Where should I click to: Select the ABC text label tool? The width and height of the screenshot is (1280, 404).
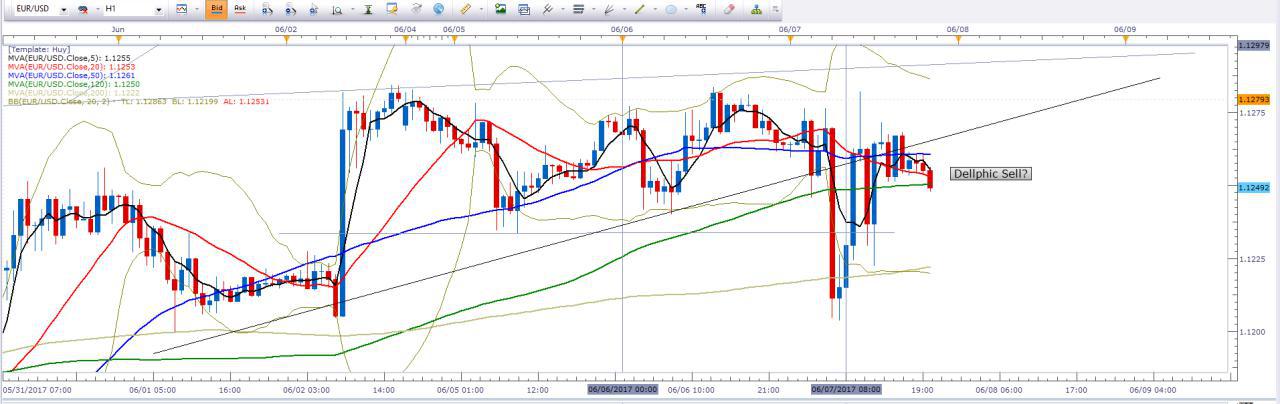click(x=700, y=9)
